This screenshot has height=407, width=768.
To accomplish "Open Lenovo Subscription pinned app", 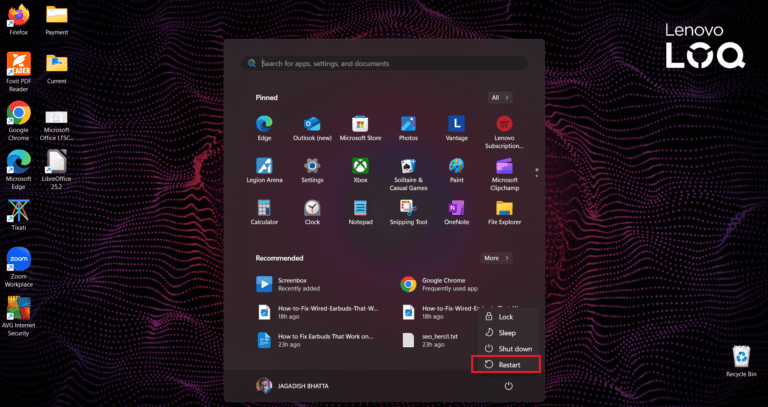I will (x=504, y=132).
